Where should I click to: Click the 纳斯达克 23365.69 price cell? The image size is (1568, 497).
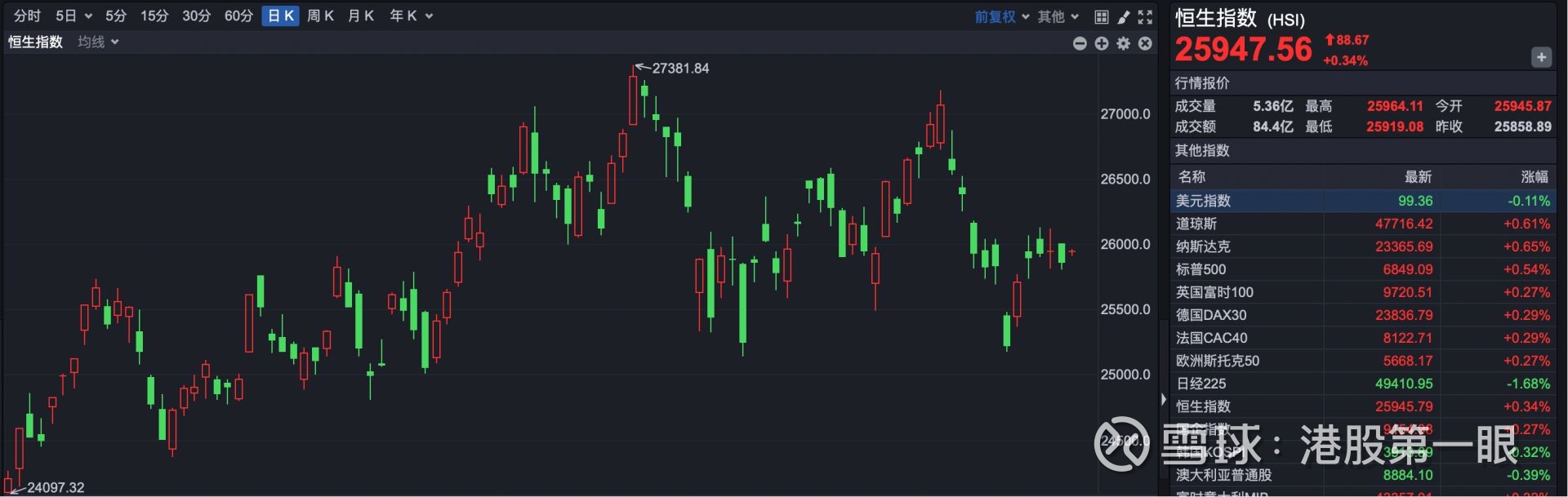pyautogui.click(x=1404, y=246)
